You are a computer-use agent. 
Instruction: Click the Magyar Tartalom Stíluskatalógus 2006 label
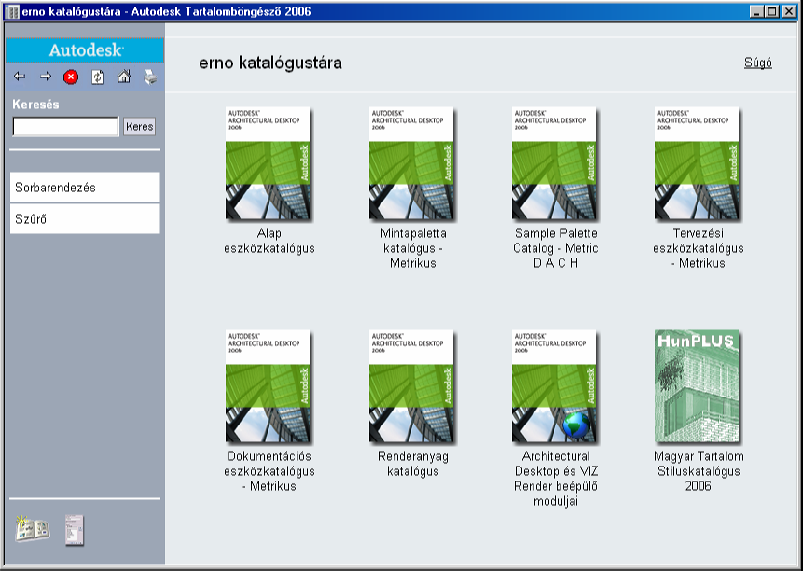click(x=699, y=471)
